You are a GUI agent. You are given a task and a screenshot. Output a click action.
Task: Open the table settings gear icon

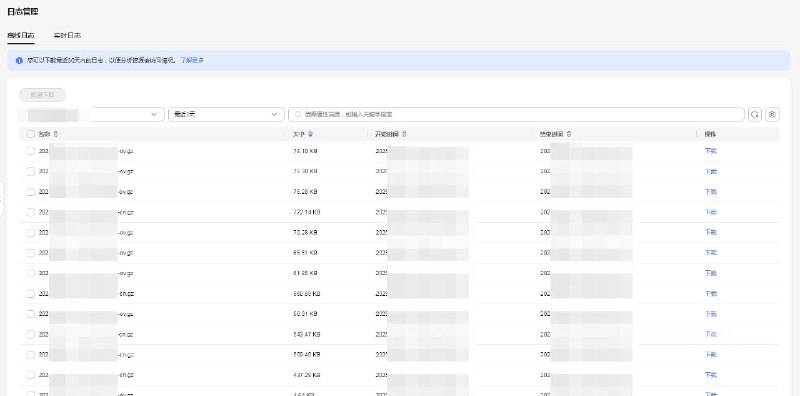(772, 114)
